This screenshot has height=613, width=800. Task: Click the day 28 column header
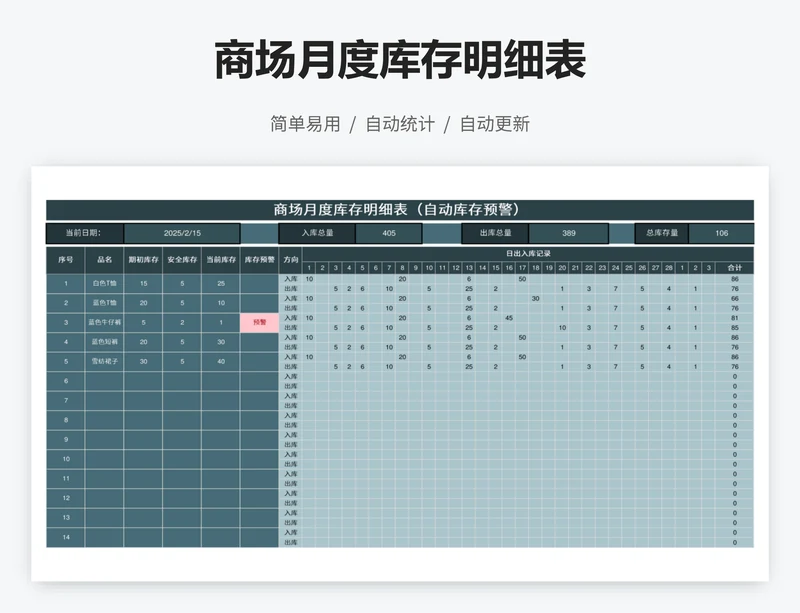tap(668, 268)
